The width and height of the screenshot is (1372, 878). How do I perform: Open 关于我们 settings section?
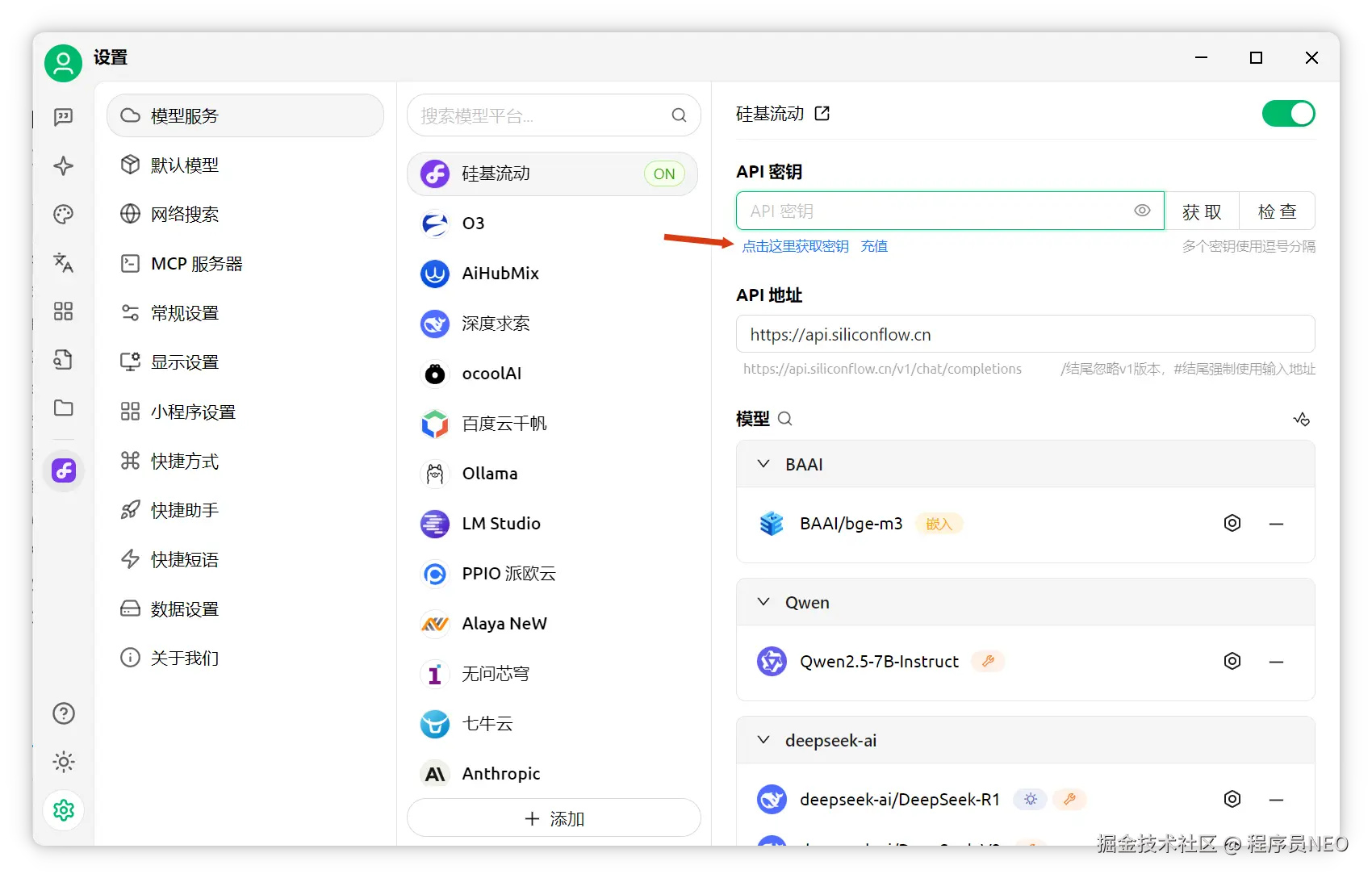pyautogui.click(x=245, y=658)
